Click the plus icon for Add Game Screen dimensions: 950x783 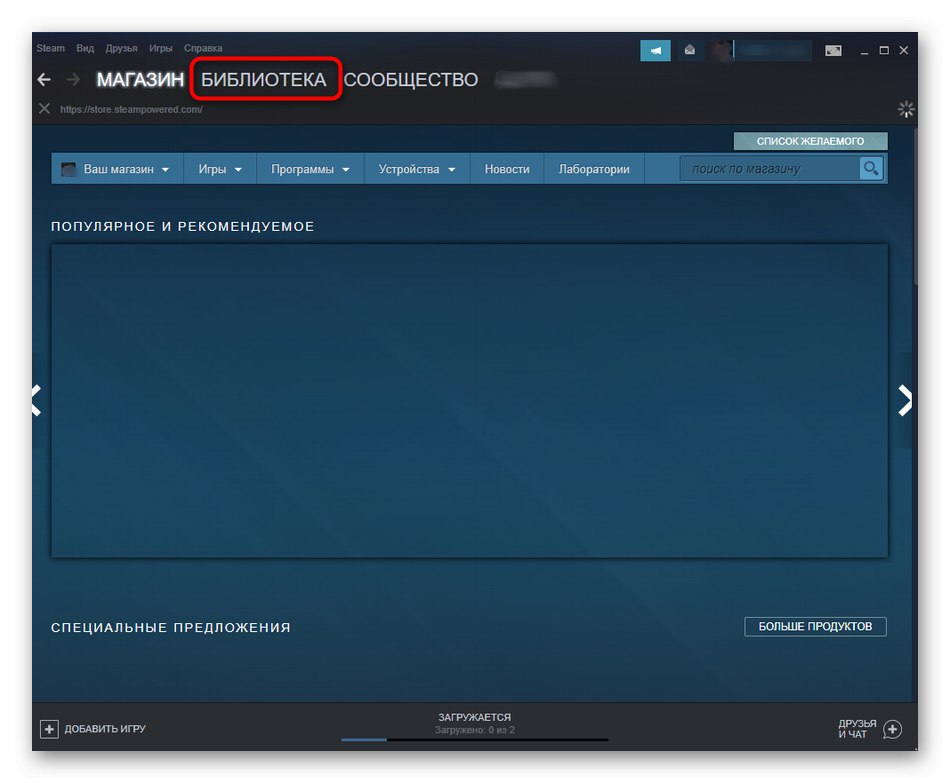(49, 728)
